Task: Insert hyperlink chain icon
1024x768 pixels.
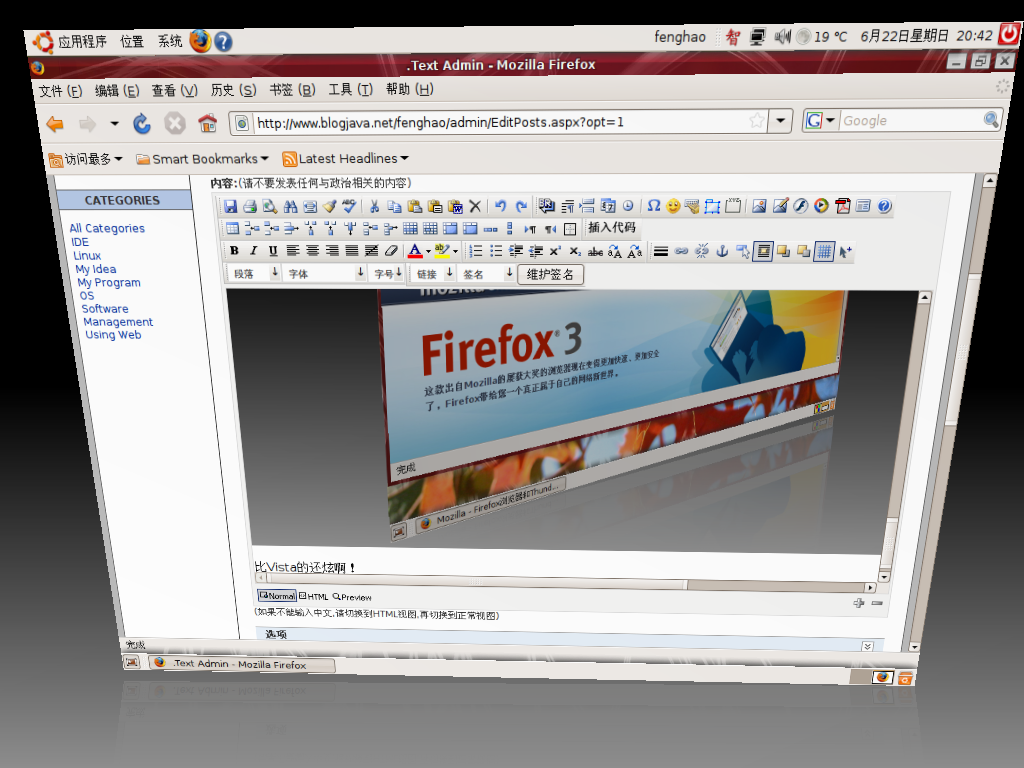Action: (x=681, y=251)
